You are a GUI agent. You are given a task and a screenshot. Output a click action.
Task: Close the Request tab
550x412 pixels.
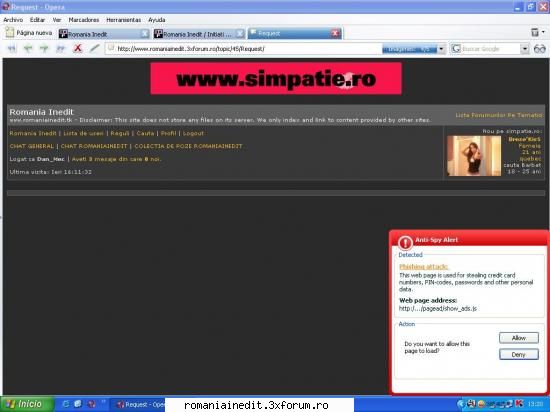click(335, 33)
